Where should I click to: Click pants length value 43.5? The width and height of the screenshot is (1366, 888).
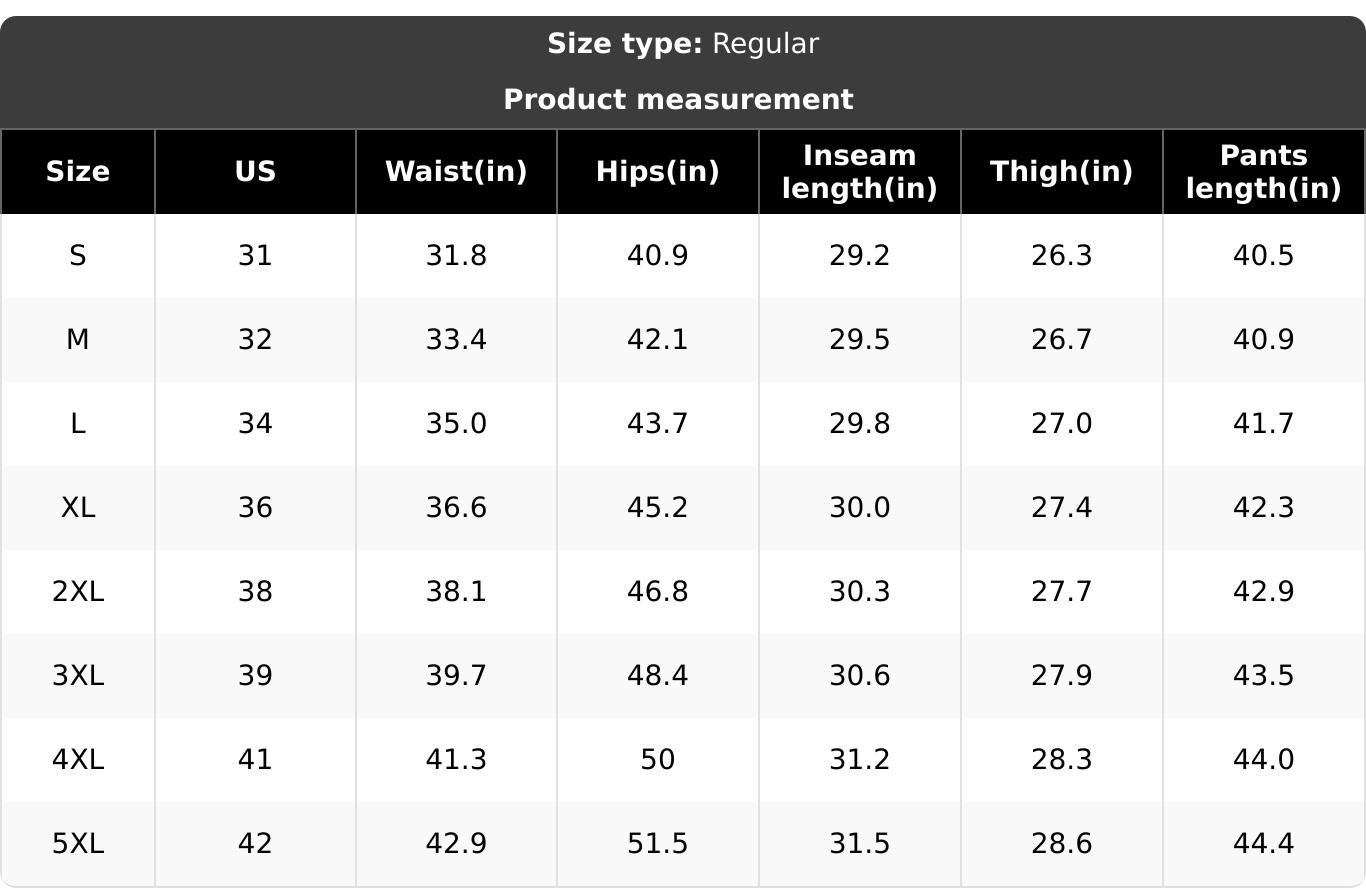[x=1264, y=676]
